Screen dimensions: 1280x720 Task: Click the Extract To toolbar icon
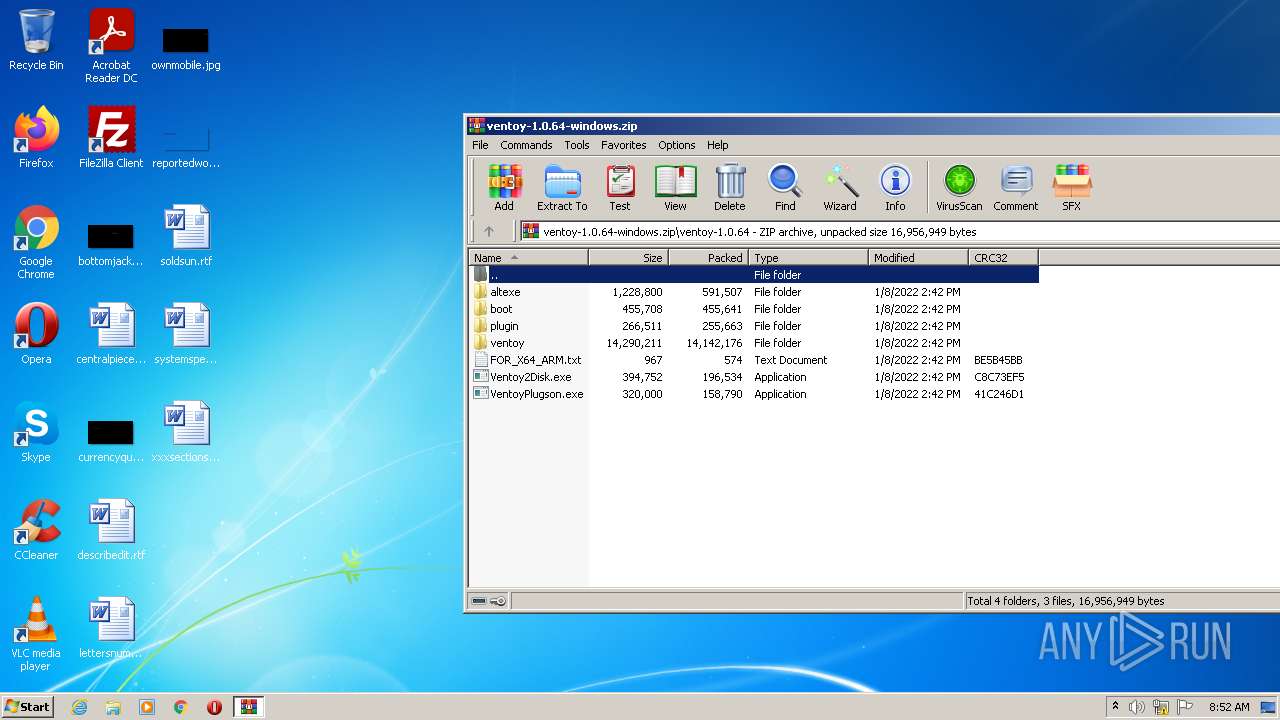562,188
